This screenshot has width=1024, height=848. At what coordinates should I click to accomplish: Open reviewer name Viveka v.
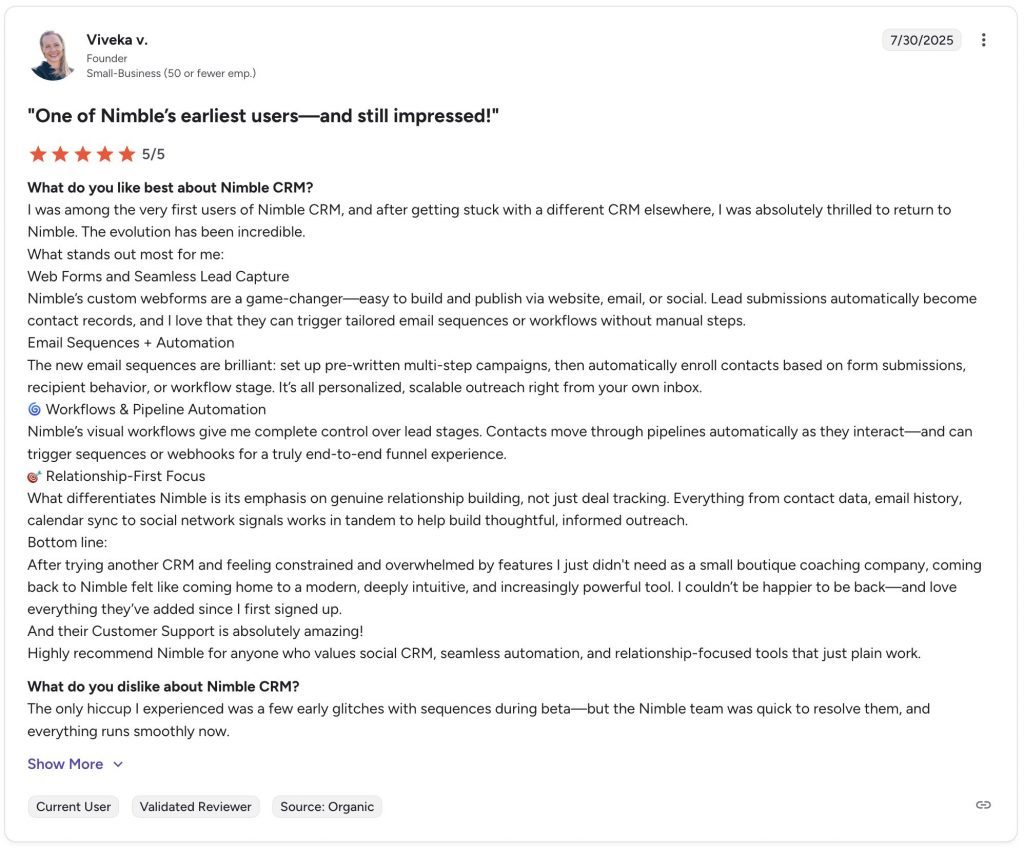[117, 40]
